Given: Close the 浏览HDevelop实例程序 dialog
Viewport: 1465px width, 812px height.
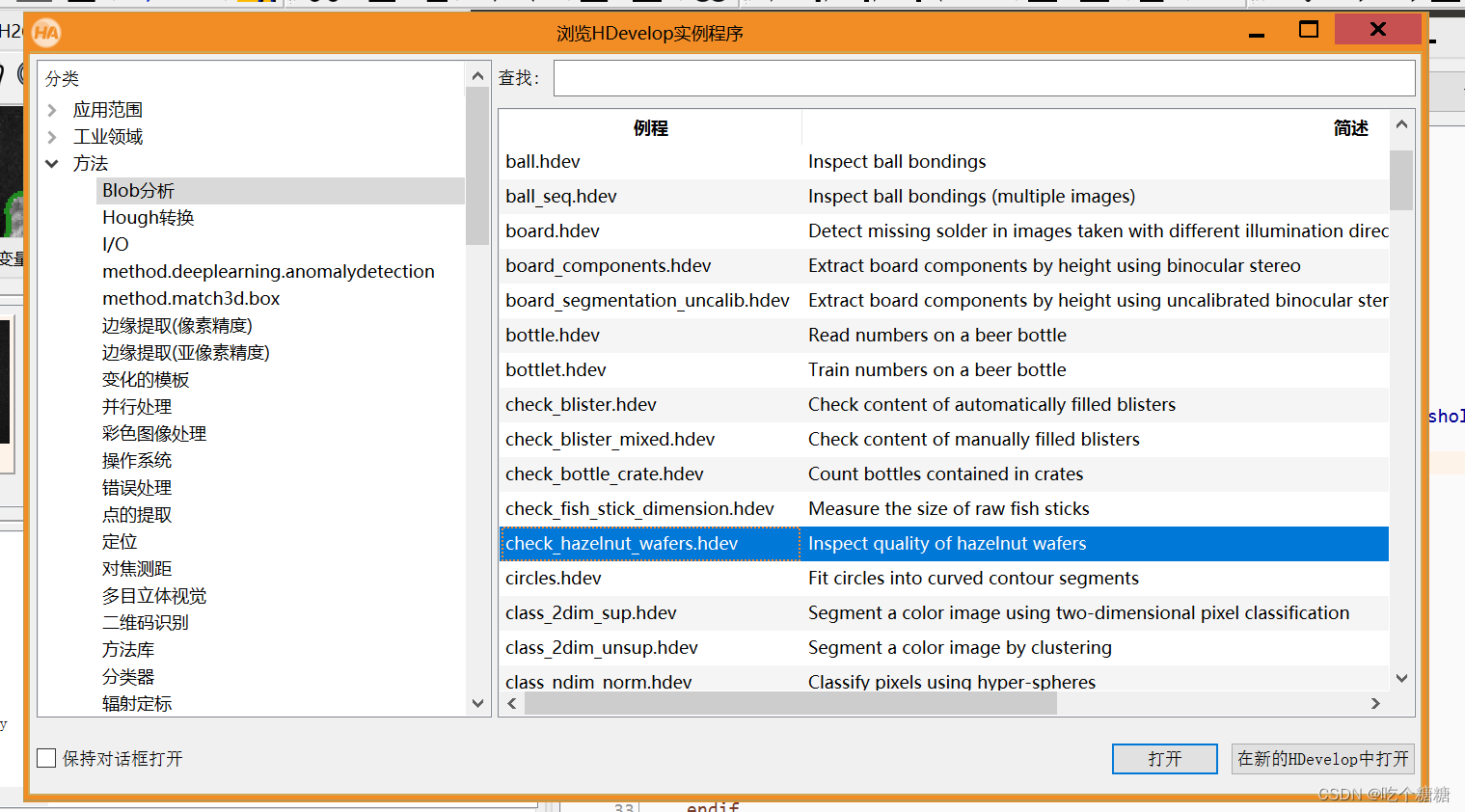Looking at the screenshot, I should [1378, 29].
